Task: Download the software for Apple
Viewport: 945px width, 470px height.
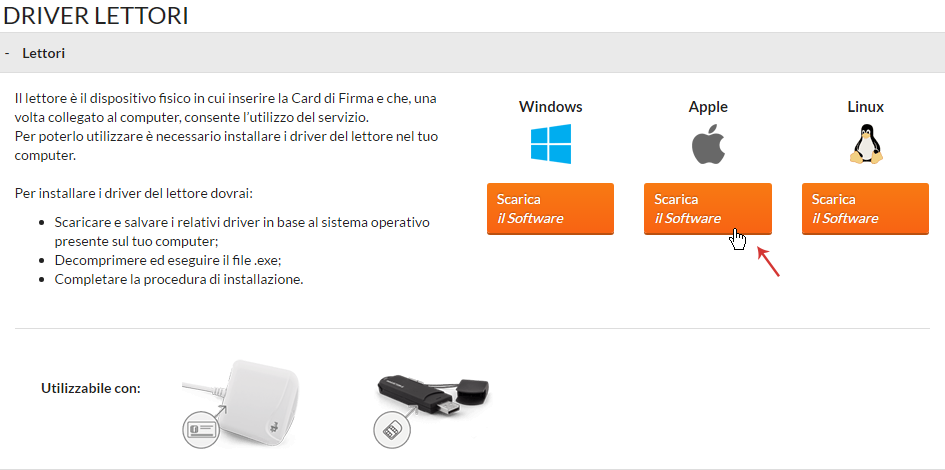Action: [708, 208]
